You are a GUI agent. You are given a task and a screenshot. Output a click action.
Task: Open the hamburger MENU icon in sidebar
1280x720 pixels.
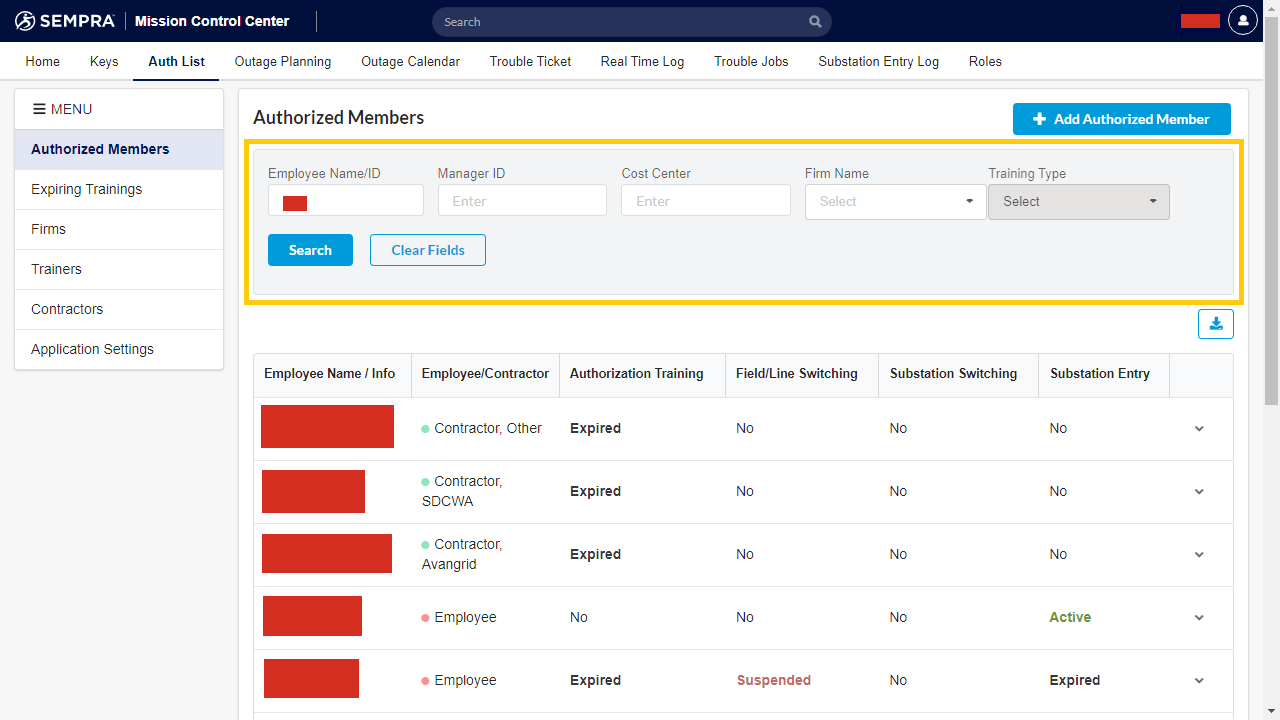[39, 109]
